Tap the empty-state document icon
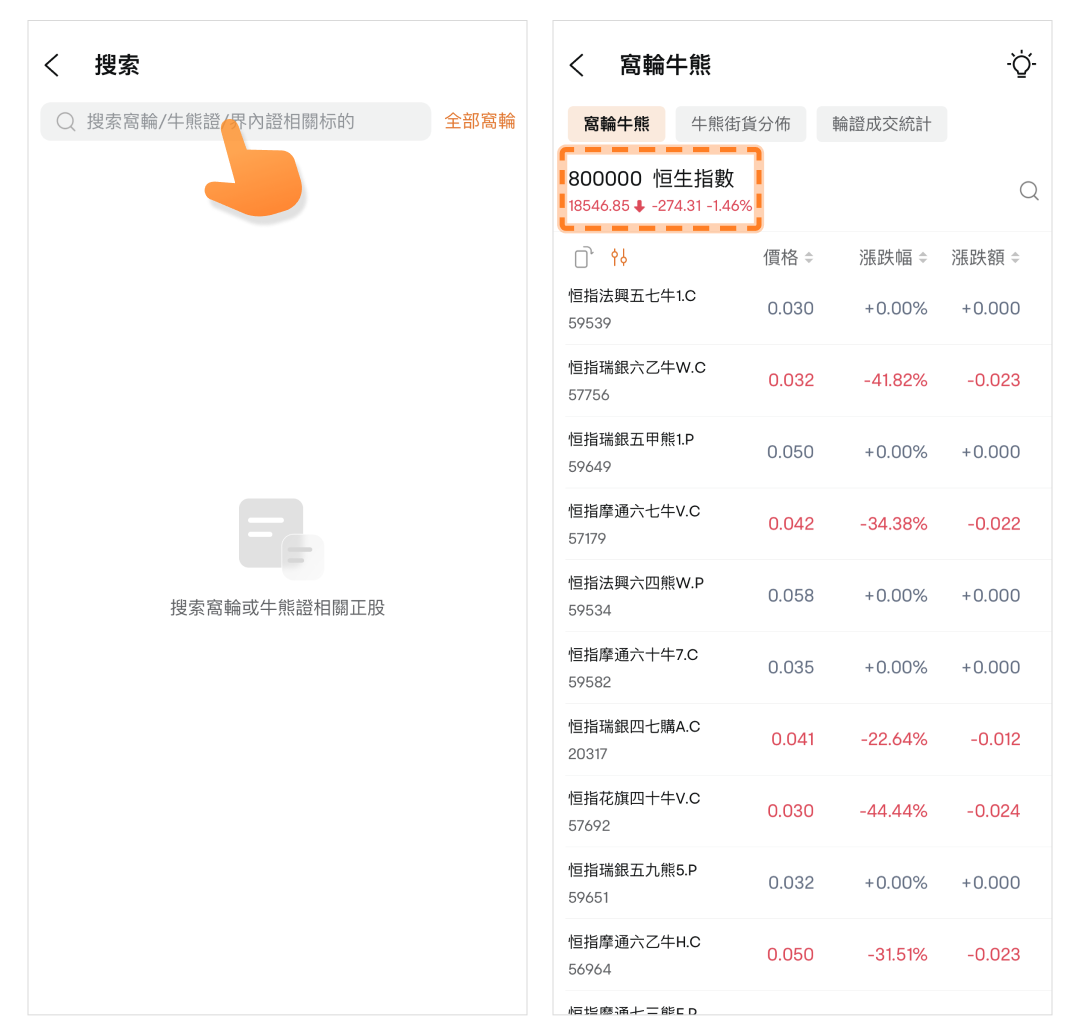Image resolution: width=1080 pixels, height=1036 pixels. (279, 539)
